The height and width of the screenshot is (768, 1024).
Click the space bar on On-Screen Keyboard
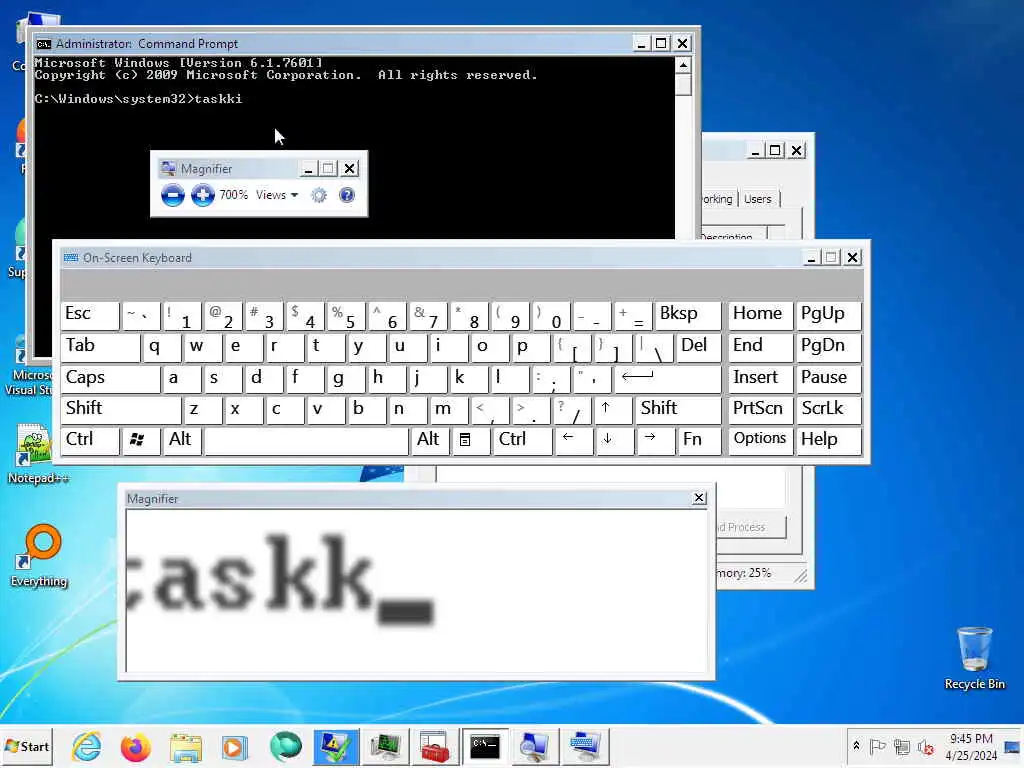click(x=306, y=440)
